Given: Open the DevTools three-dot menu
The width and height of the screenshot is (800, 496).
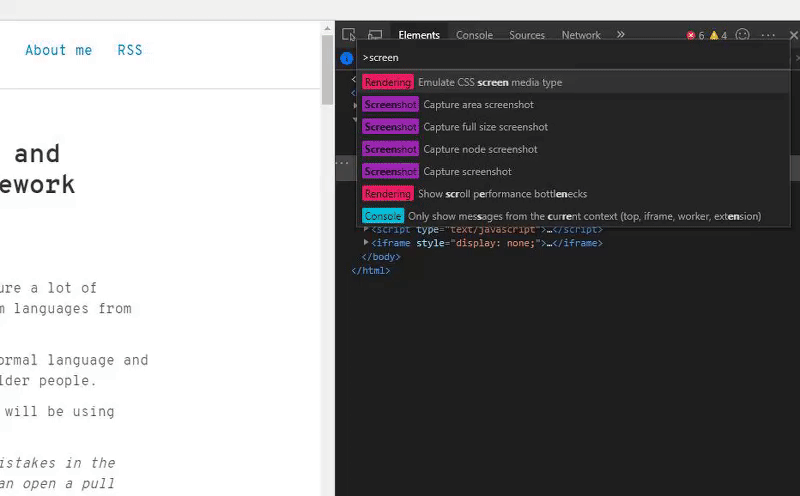Looking at the screenshot, I should pos(768,35).
